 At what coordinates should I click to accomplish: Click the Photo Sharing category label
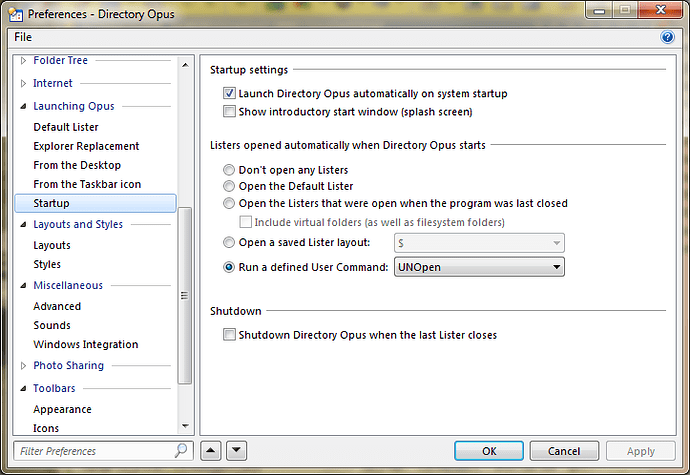(x=69, y=365)
